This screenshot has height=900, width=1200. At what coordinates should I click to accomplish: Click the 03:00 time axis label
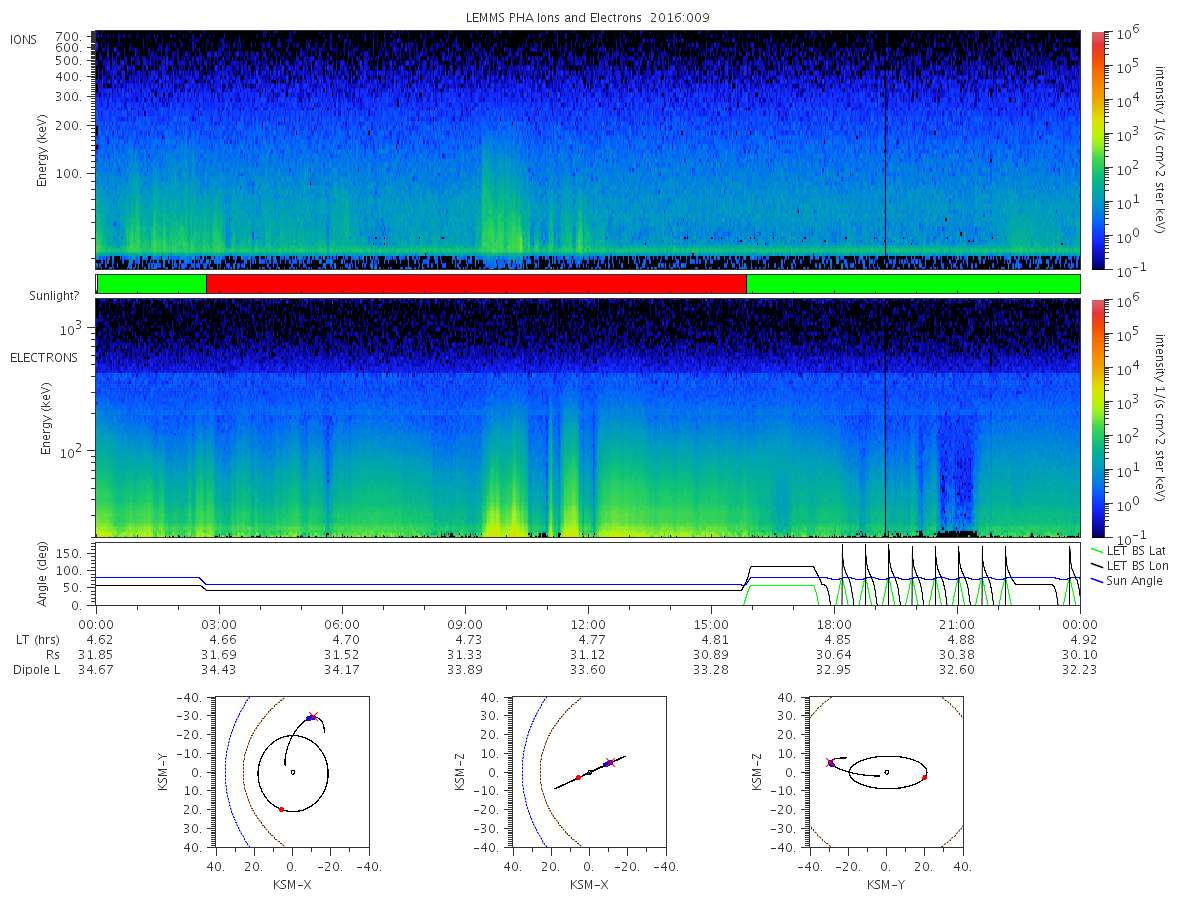pos(219,623)
